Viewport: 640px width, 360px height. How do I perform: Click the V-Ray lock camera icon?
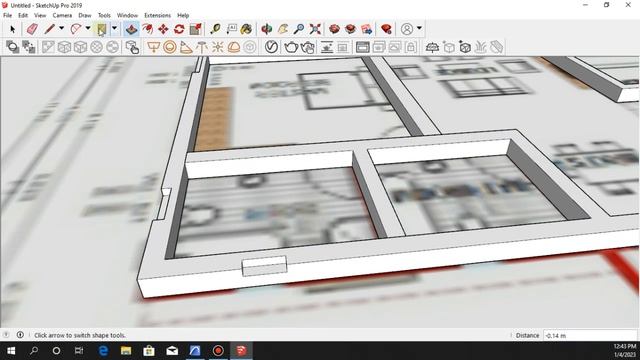coord(411,47)
